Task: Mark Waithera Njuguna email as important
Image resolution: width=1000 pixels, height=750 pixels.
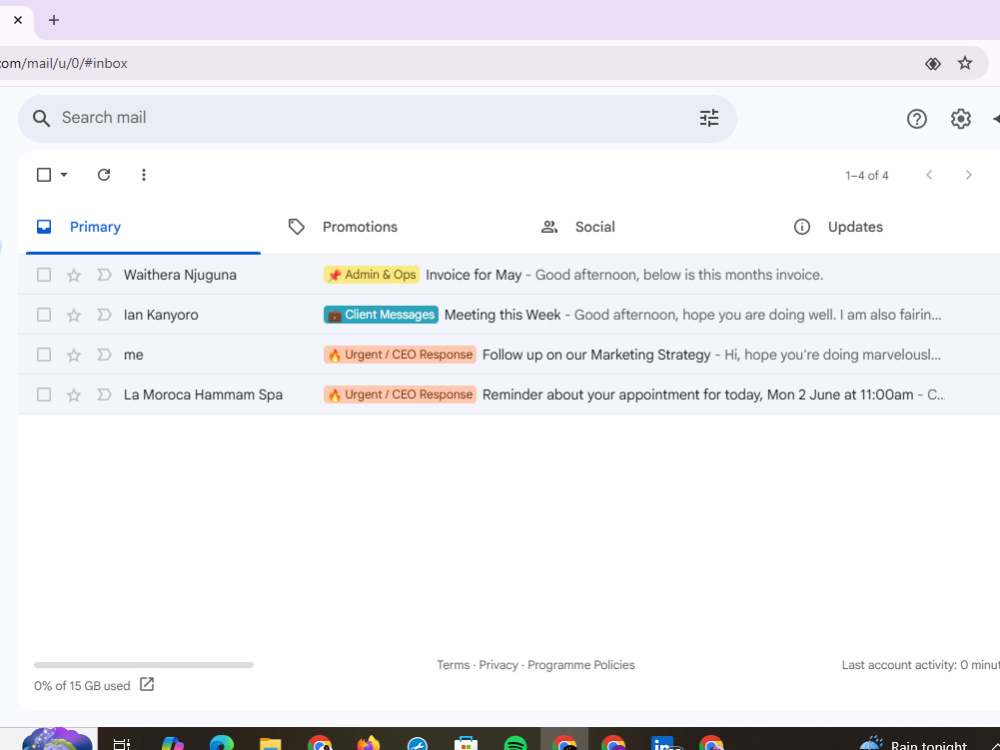Action: pyautogui.click(x=104, y=275)
